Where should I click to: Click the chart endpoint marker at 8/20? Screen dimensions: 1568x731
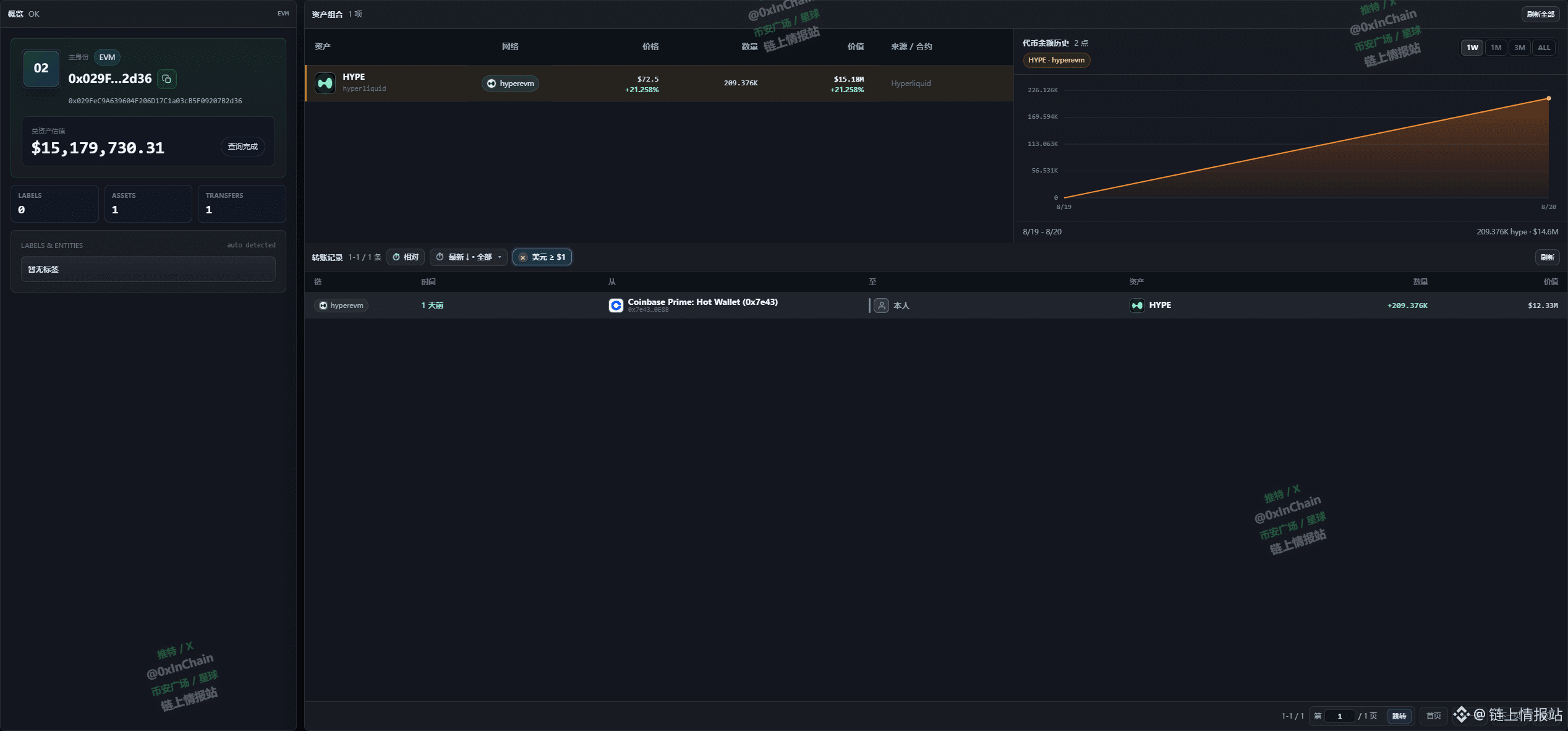(x=1549, y=98)
